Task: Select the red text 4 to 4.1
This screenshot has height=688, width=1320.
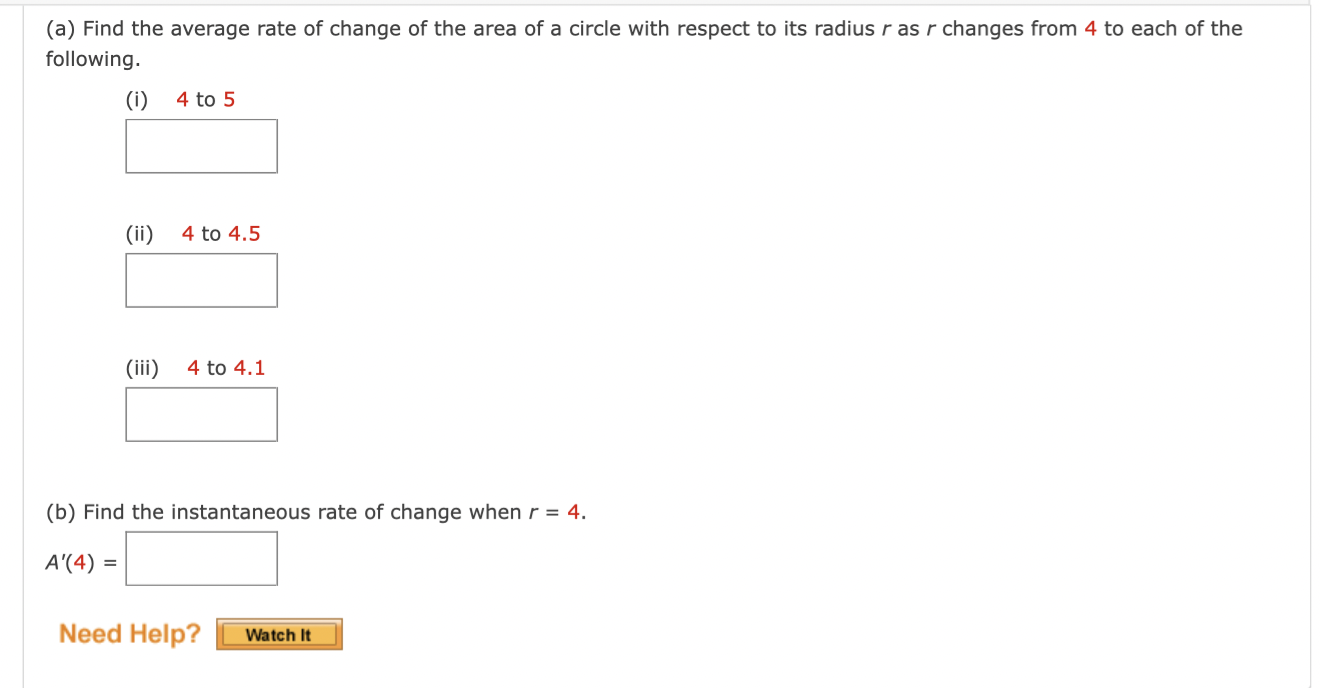Action: (x=225, y=367)
